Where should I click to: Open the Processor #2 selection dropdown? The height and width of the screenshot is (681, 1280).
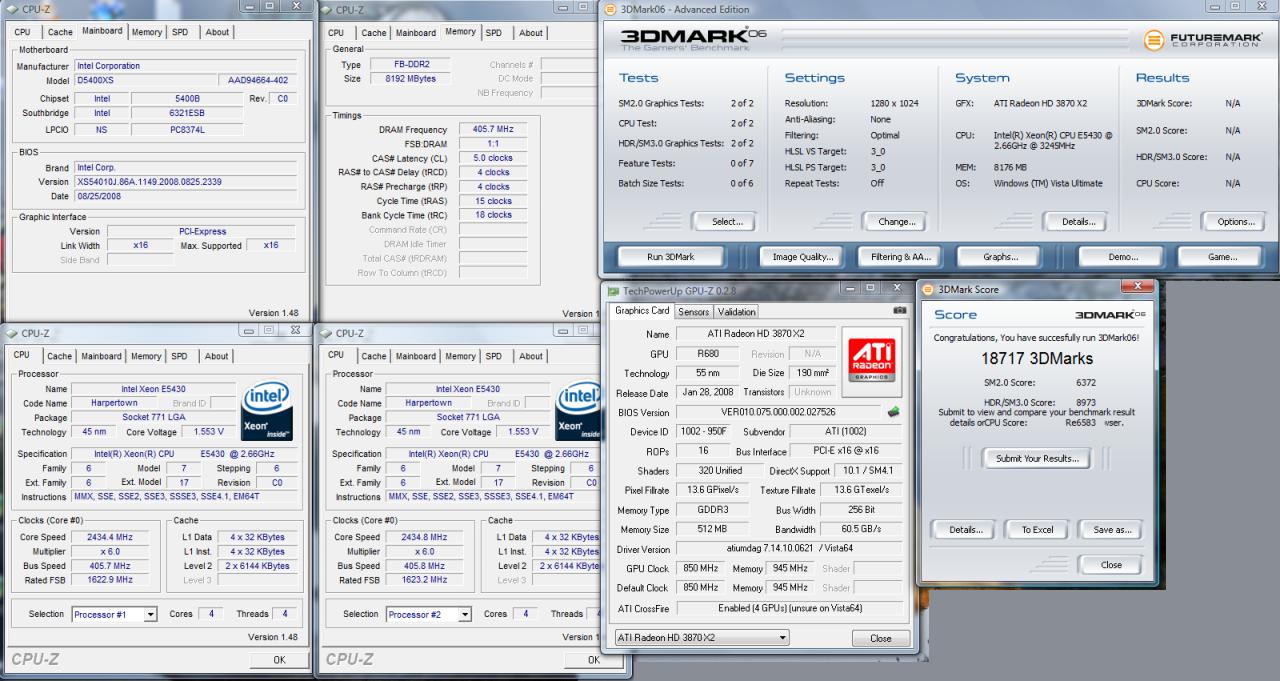465,615
